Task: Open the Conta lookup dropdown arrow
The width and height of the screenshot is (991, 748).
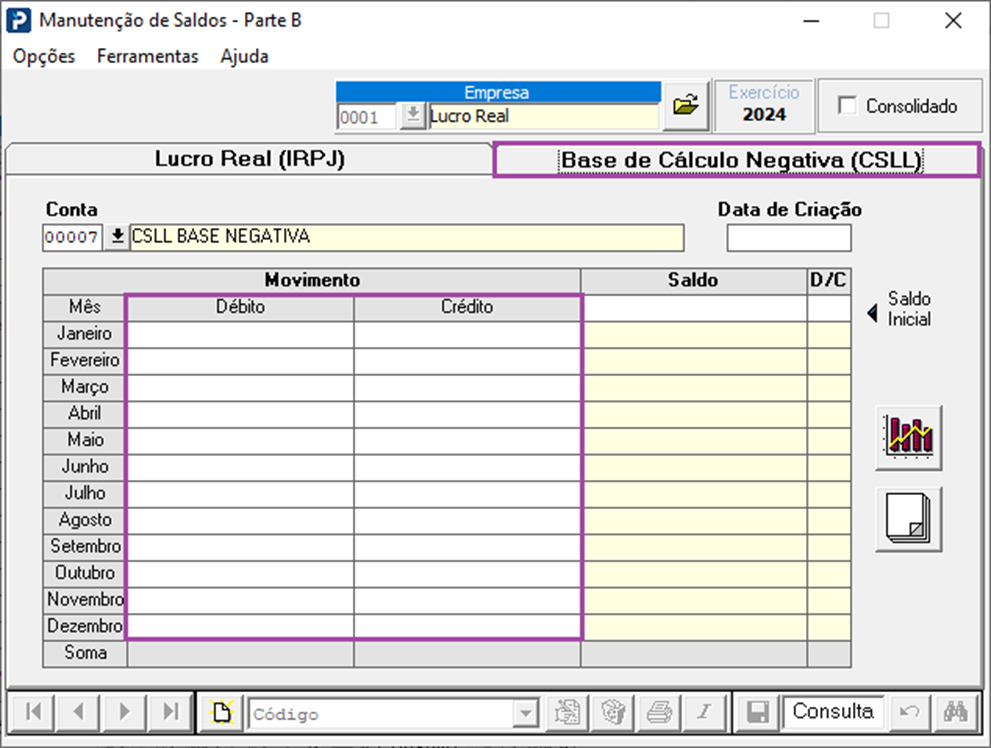Action: coord(117,237)
